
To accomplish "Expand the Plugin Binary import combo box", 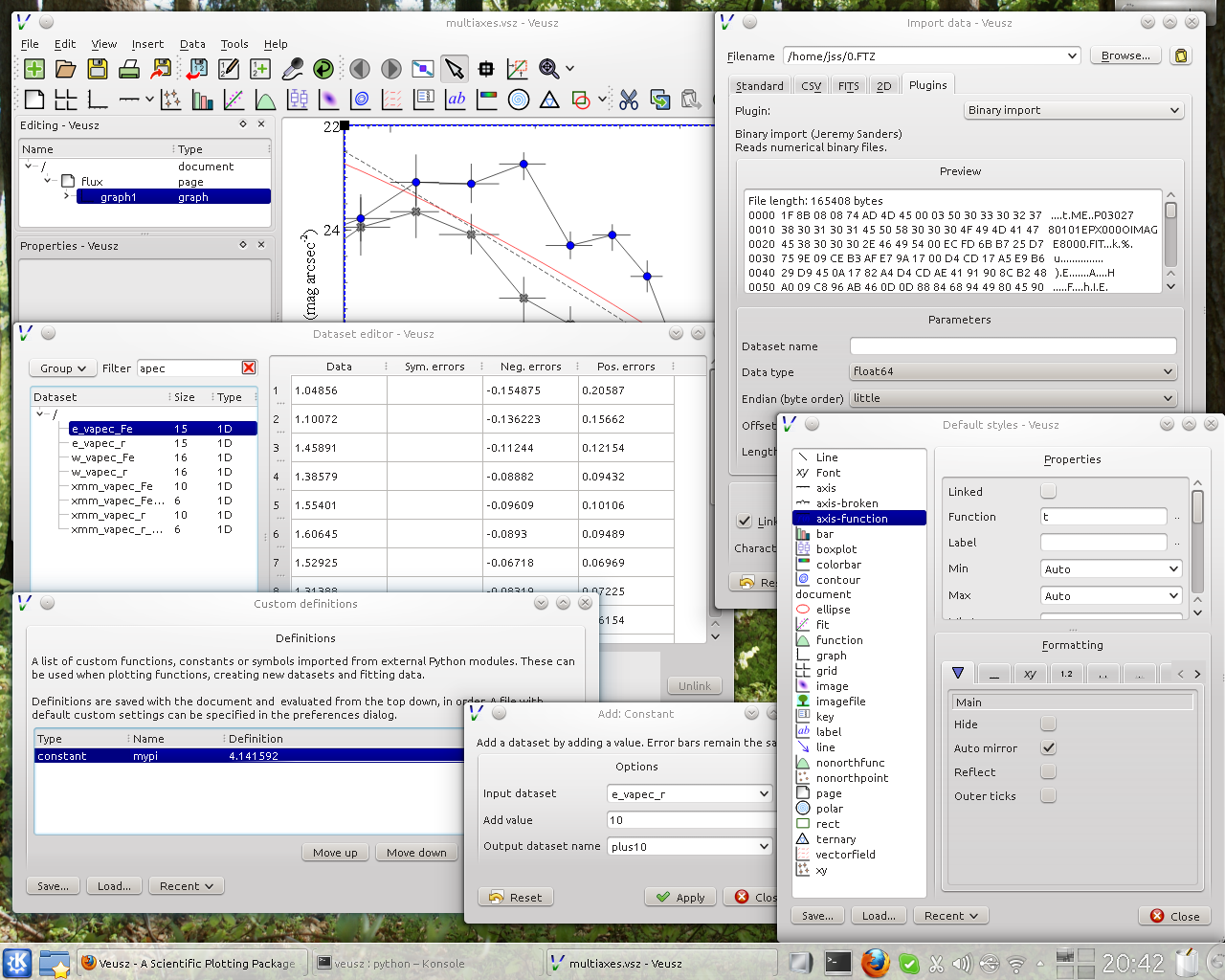I will point(1073,110).
